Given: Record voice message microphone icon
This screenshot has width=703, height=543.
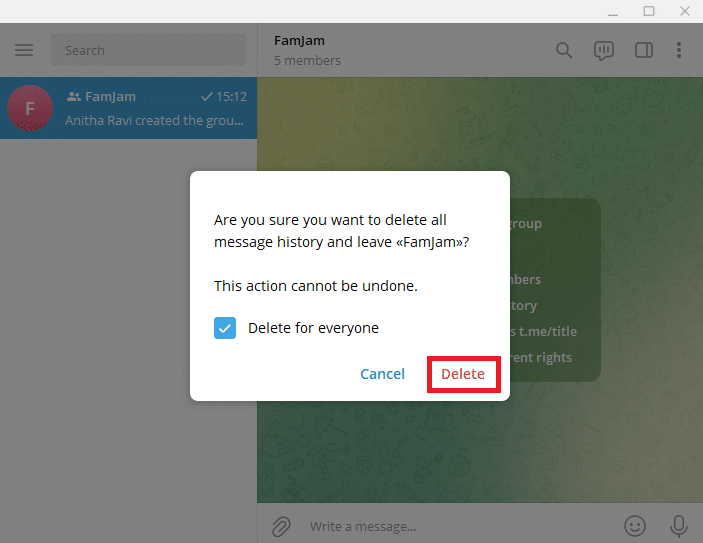Looking at the screenshot, I should [x=679, y=526].
